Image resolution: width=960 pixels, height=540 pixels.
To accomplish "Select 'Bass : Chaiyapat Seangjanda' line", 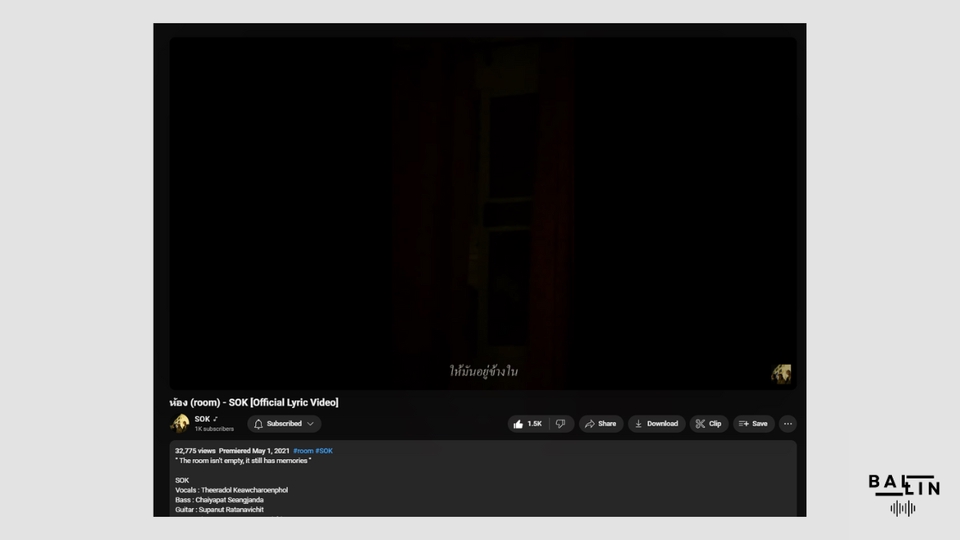I will click(219, 500).
